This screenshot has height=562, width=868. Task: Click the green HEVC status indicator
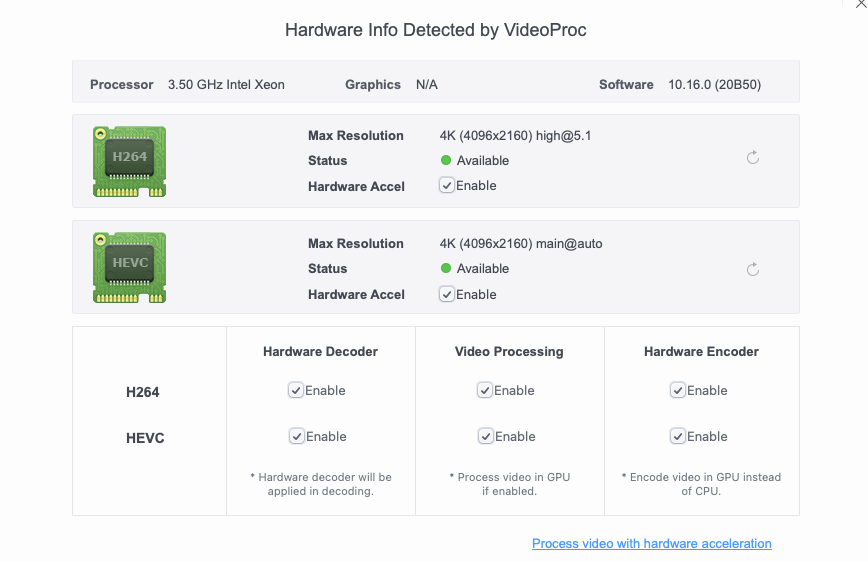pos(446,269)
